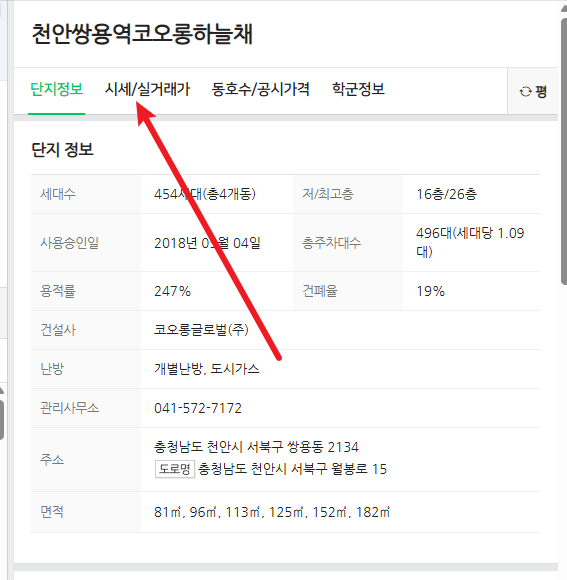Click the 개별난방, 도시가스 heating value
Screen dimensions: 567x580
[207, 369]
